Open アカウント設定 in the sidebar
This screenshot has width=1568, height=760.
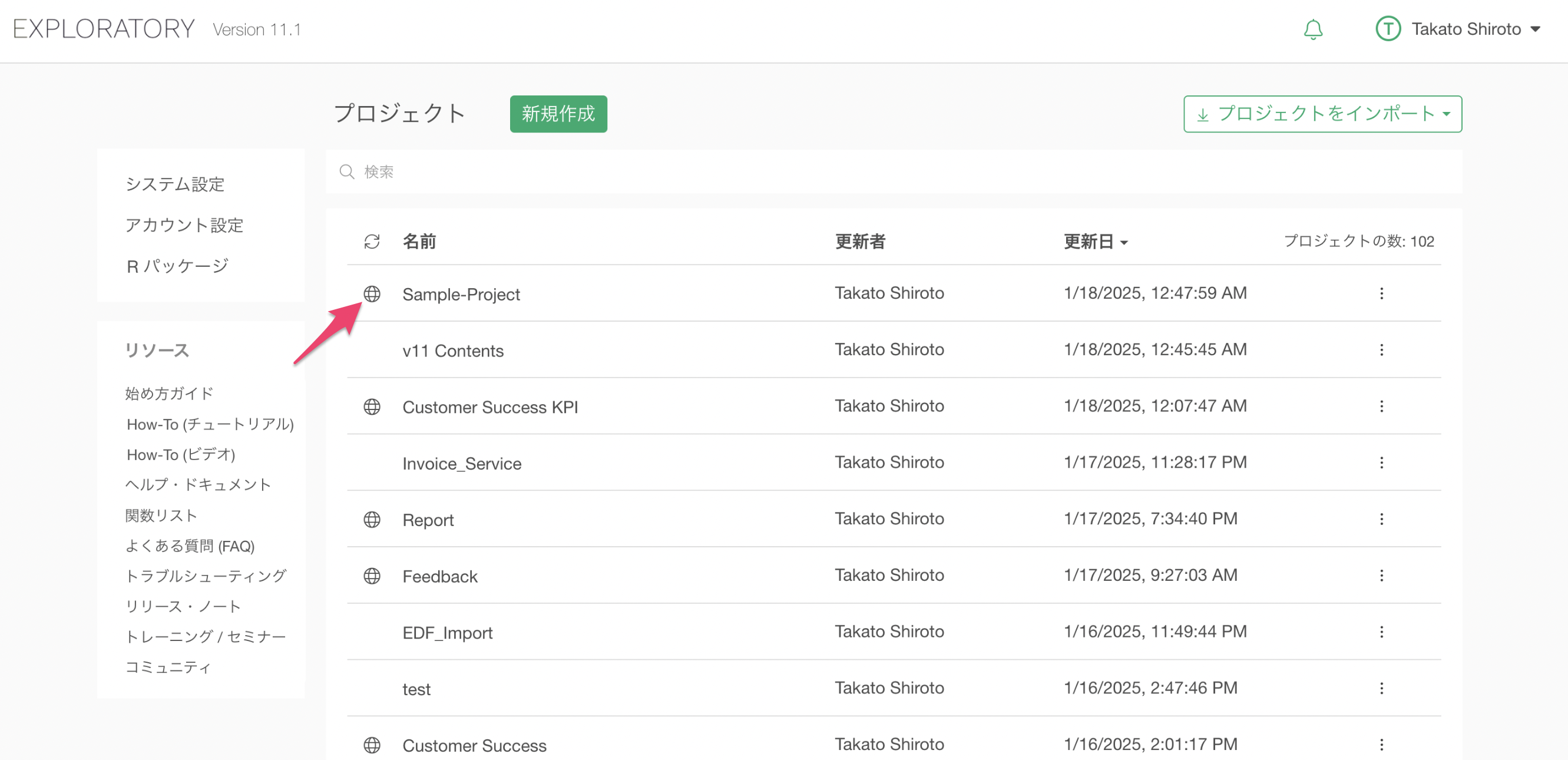coord(184,224)
